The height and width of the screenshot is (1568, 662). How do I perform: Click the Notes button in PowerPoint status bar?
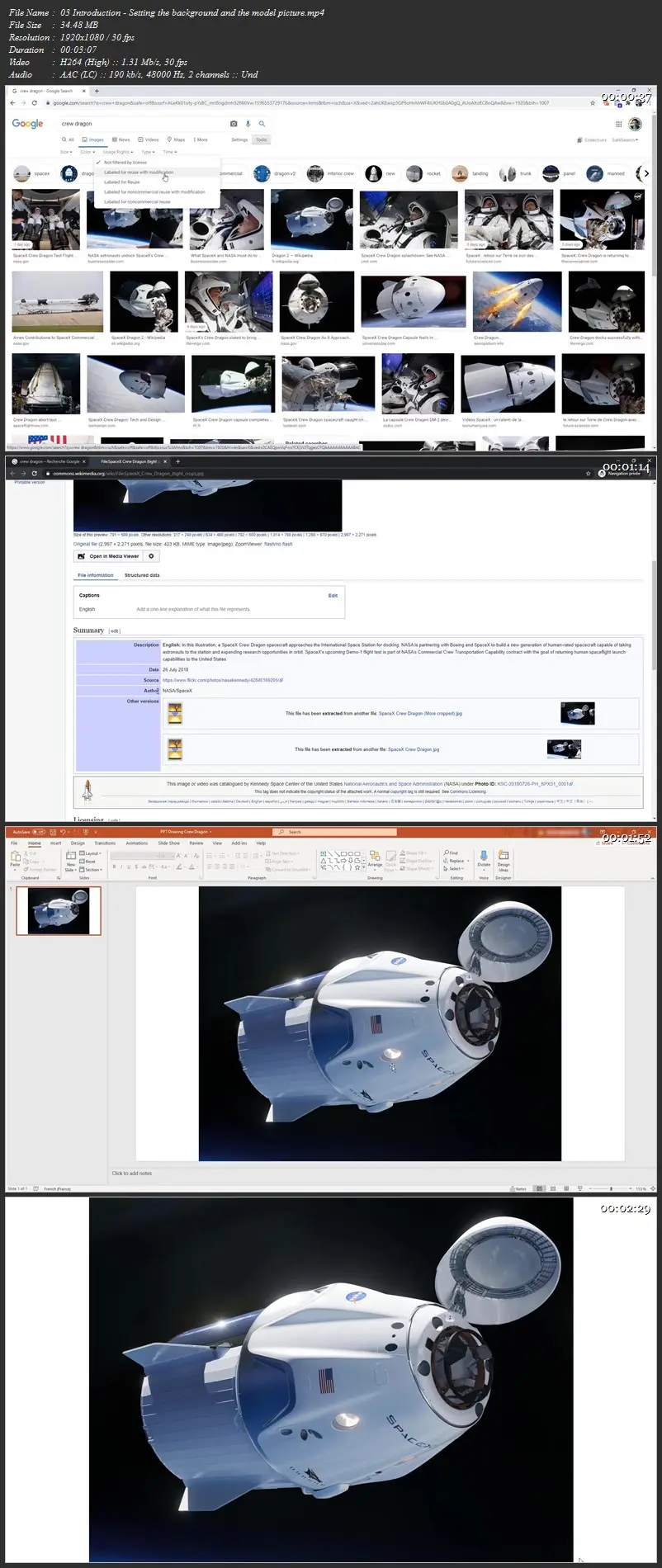coord(519,1188)
